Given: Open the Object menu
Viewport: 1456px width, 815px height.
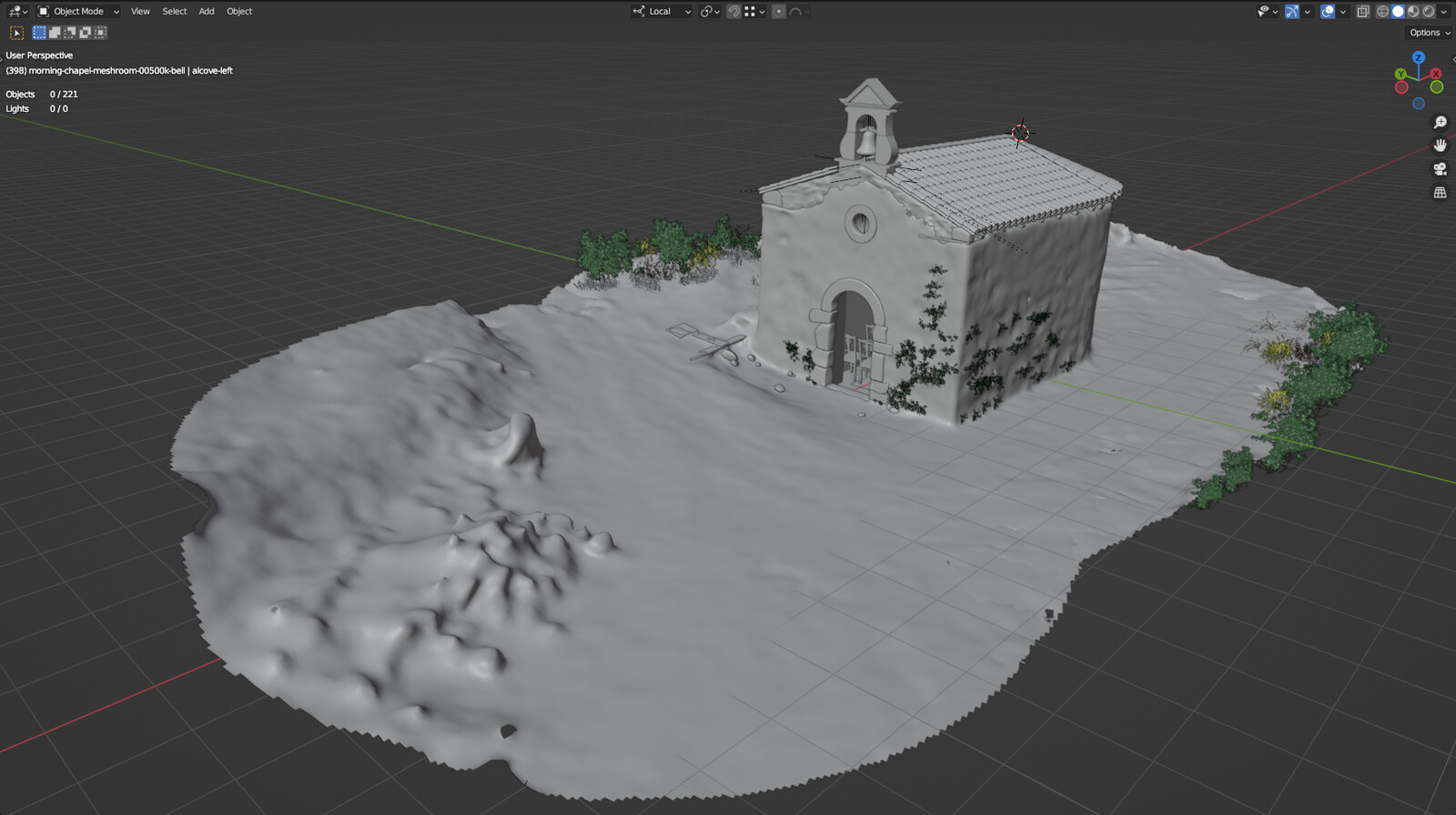Looking at the screenshot, I should pos(239,11).
